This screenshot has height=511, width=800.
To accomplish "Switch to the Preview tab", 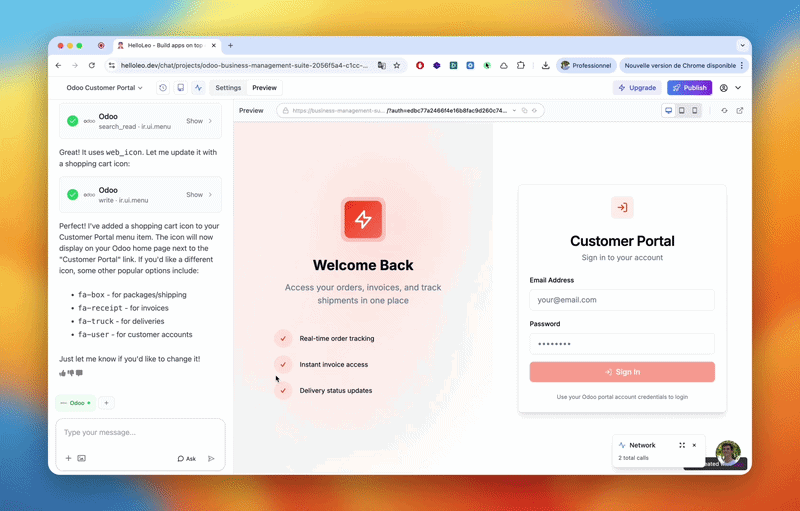I will [x=264, y=88].
